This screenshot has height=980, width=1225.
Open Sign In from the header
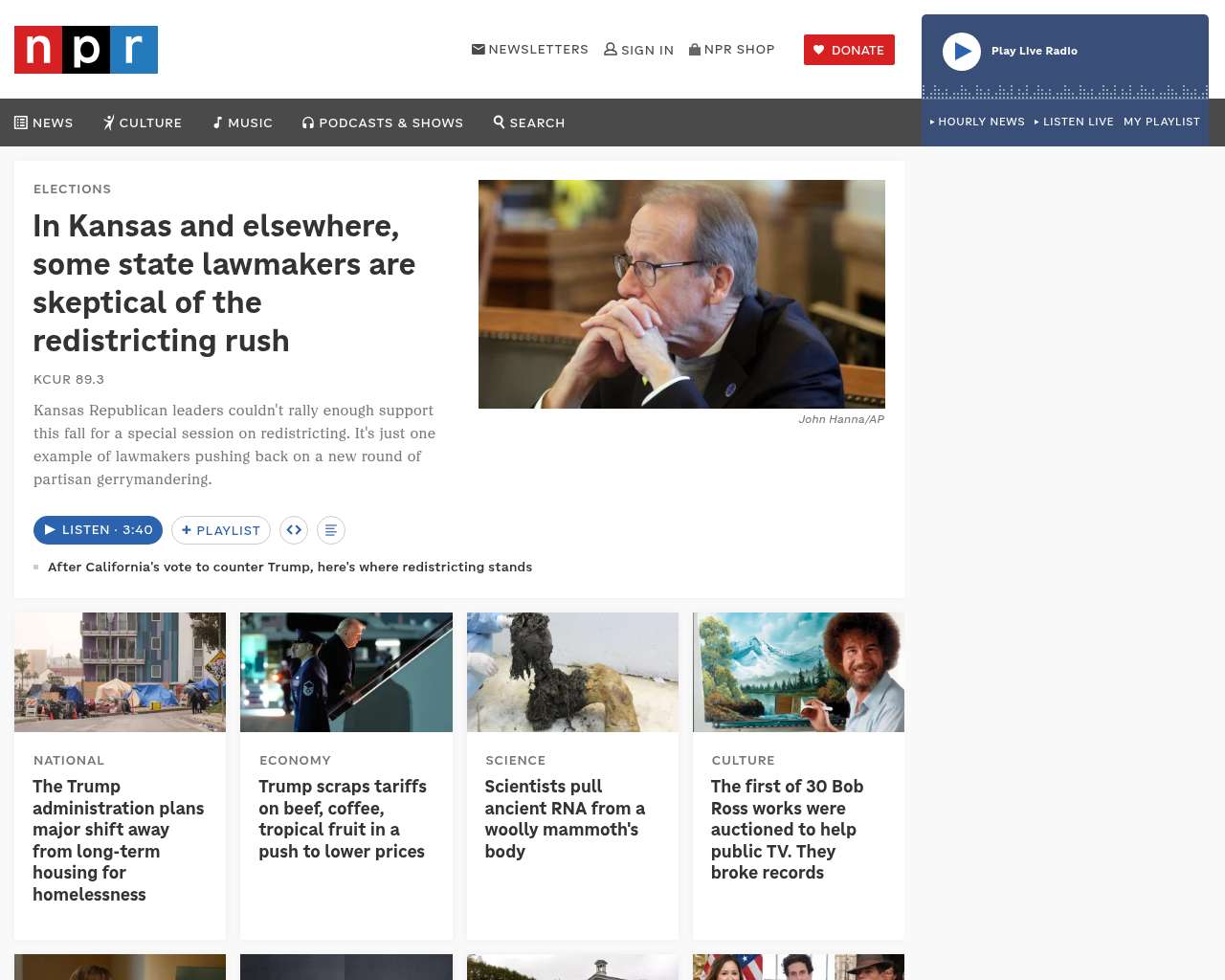[638, 50]
